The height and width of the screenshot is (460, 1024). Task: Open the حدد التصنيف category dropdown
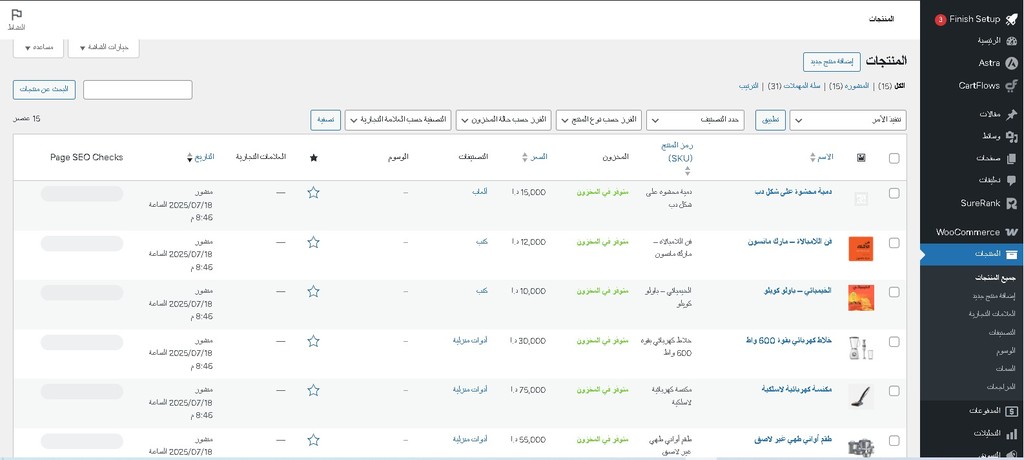tap(697, 120)
